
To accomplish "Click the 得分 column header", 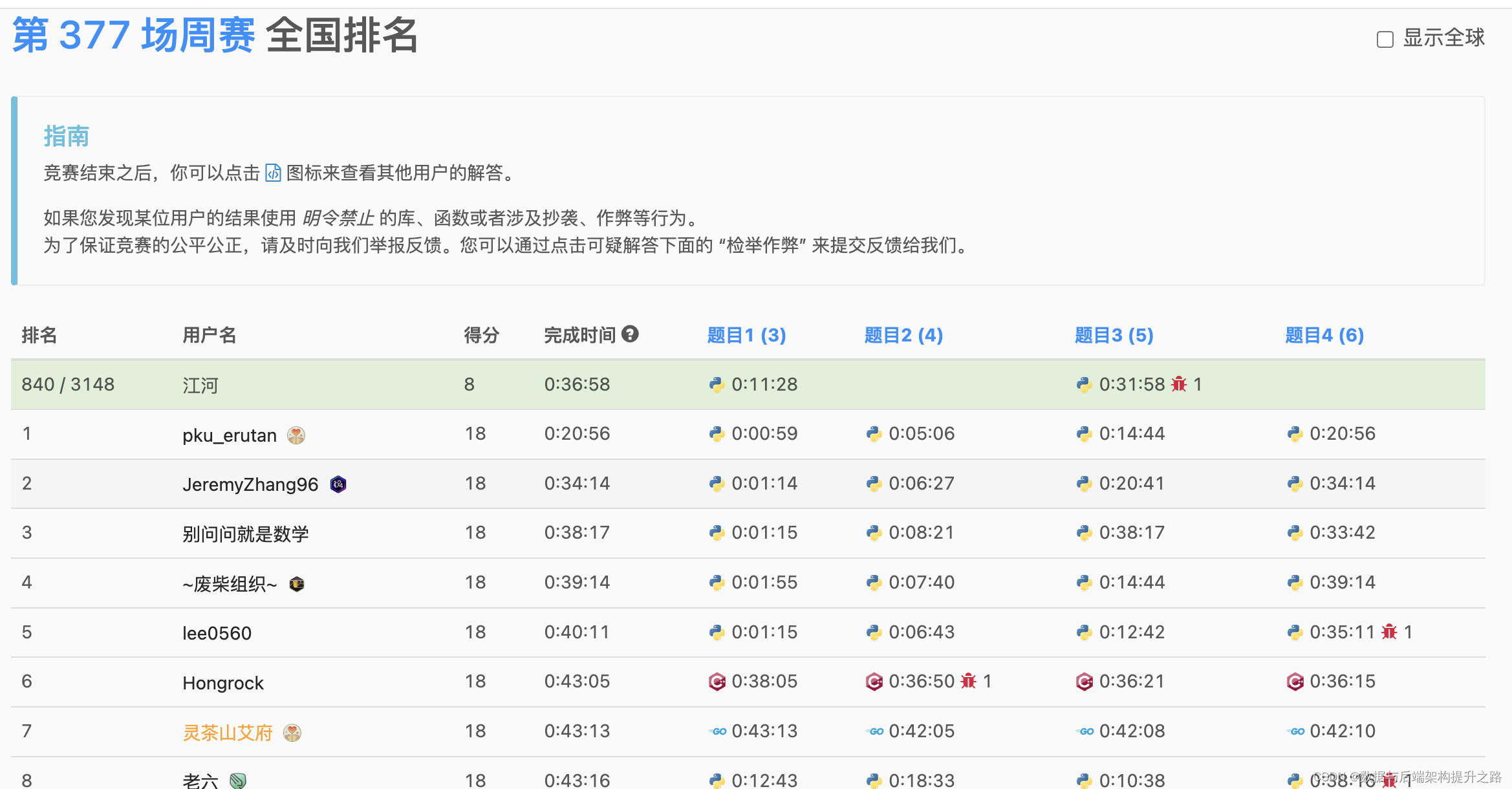I will [x=482, y=335].
